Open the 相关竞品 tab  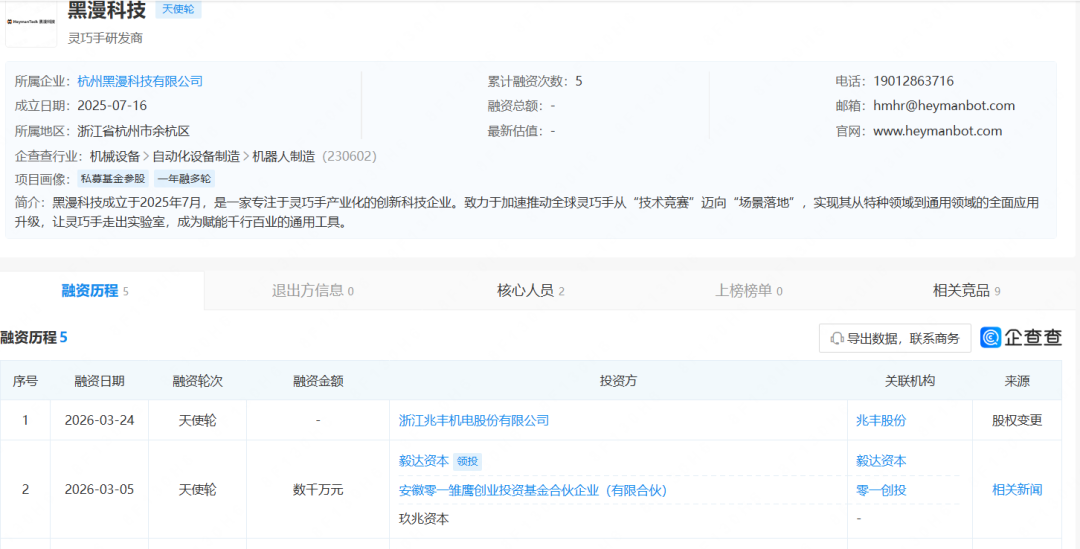click(x=966, y=291)
